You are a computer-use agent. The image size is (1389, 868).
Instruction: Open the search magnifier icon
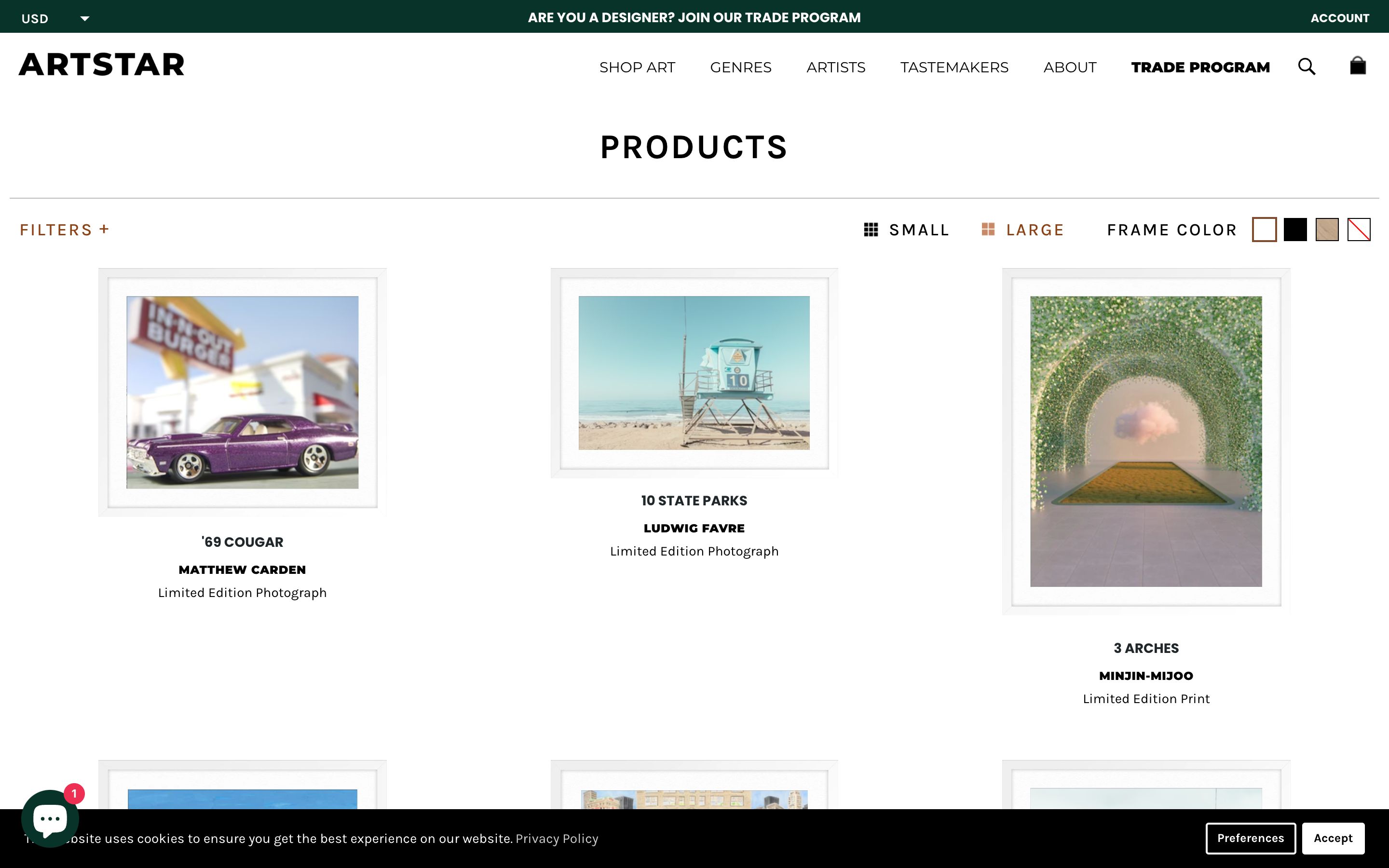1307,66
